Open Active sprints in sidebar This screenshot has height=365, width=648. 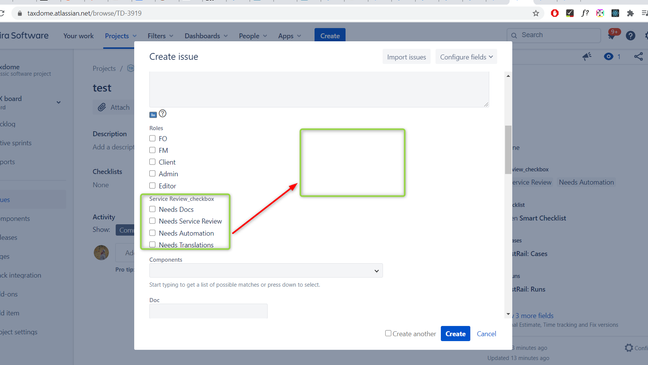16,143
